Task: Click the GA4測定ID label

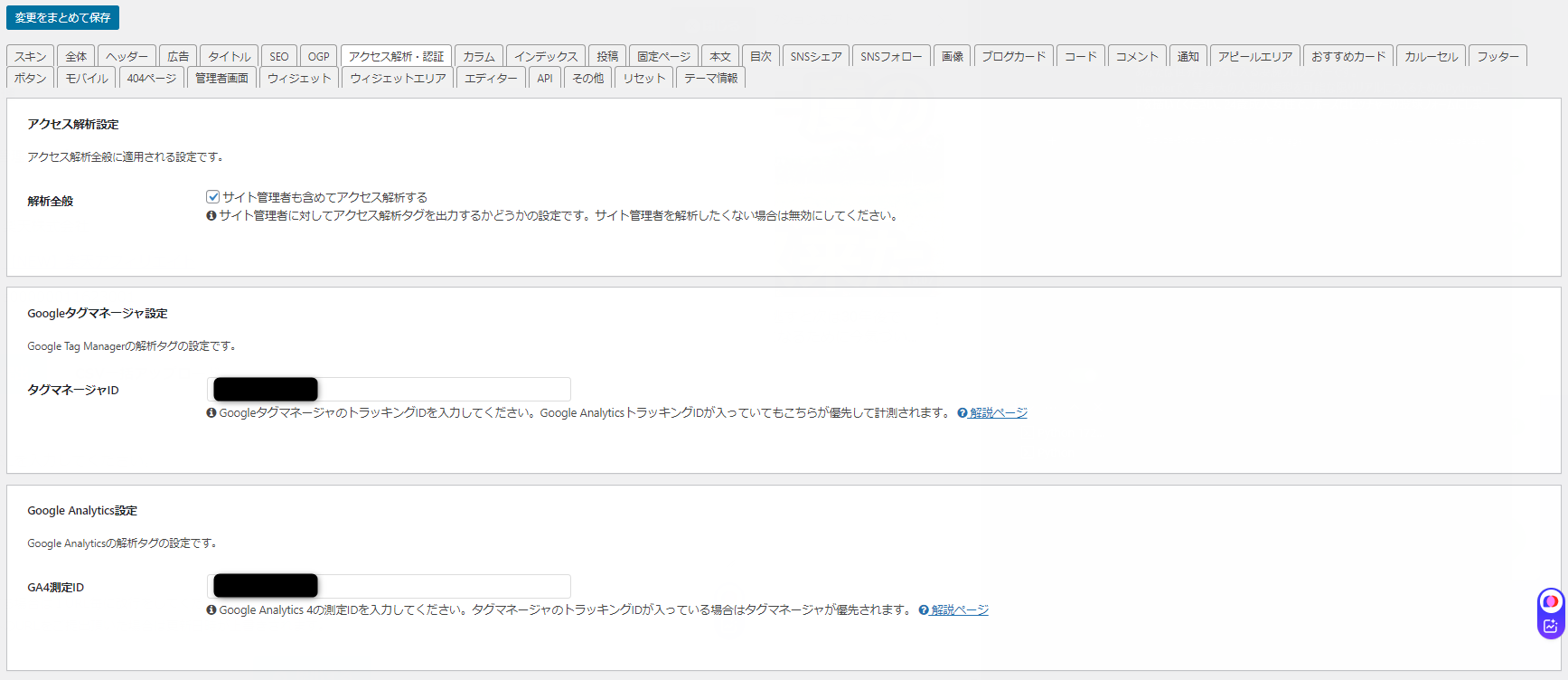Action: click(x=56, y=587)
